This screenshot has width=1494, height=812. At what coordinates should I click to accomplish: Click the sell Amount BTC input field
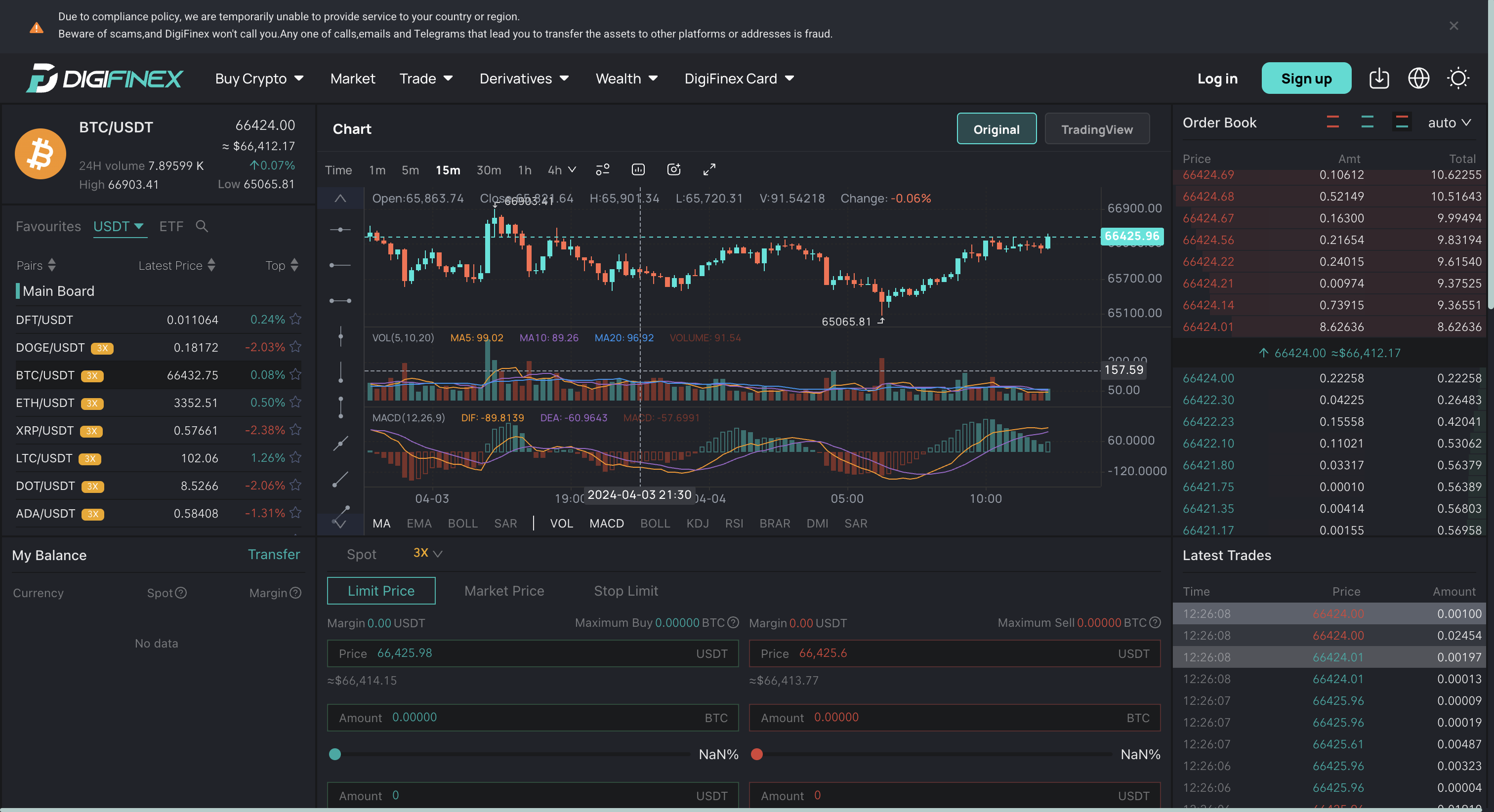click(x=954, y=718)
